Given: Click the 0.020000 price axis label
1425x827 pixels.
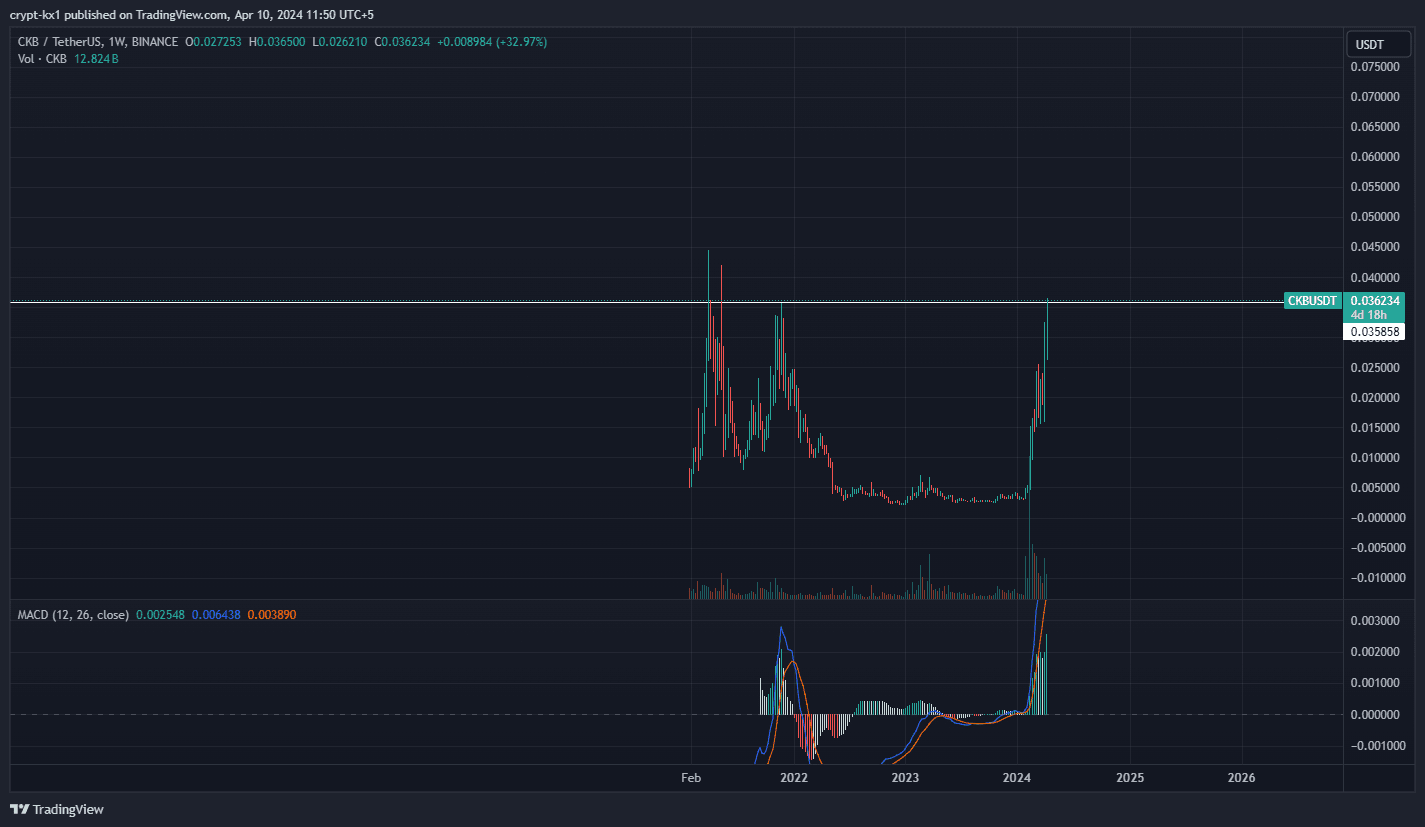Looking at the screenshot, I should pos(1374,398).
